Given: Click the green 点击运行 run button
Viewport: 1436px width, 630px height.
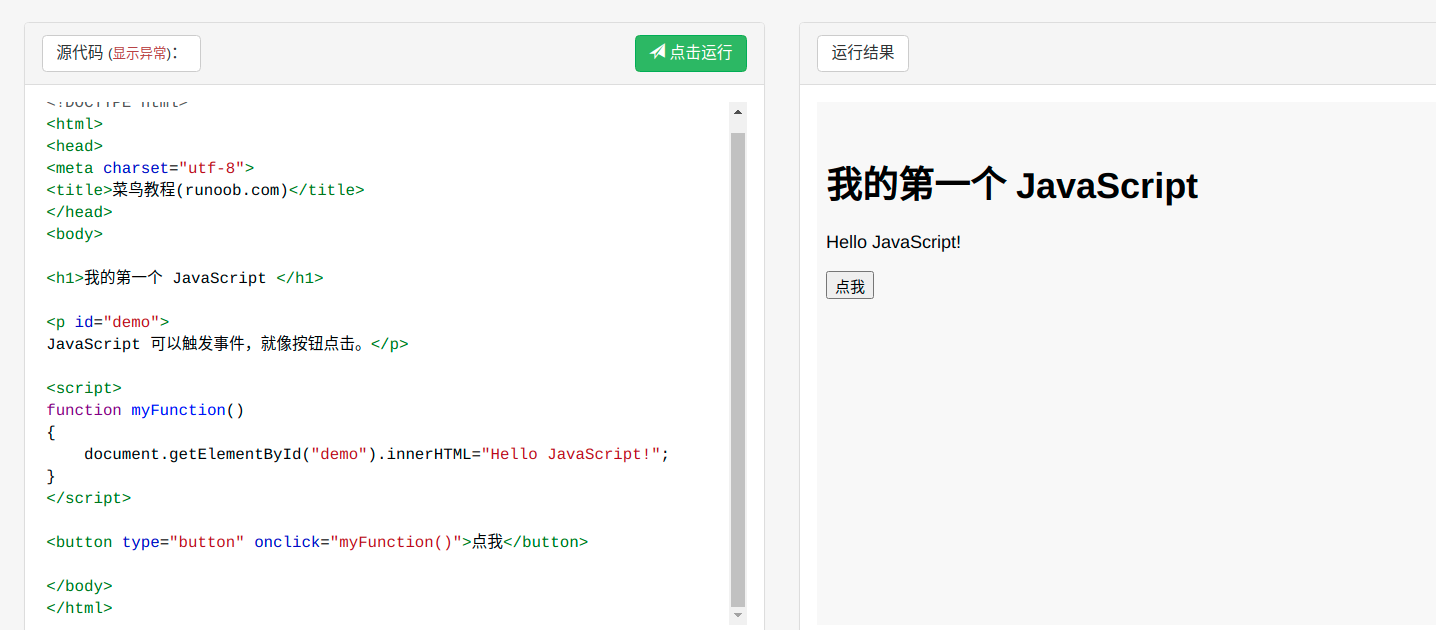Looking at the screenshot, I should (x=690, y=53).
